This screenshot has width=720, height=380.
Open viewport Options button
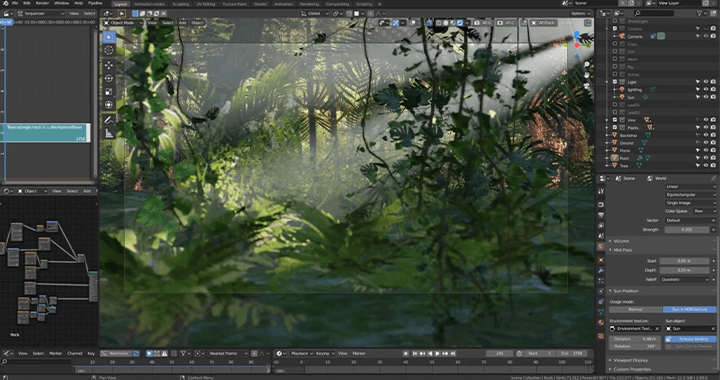[x=580, y=14]
